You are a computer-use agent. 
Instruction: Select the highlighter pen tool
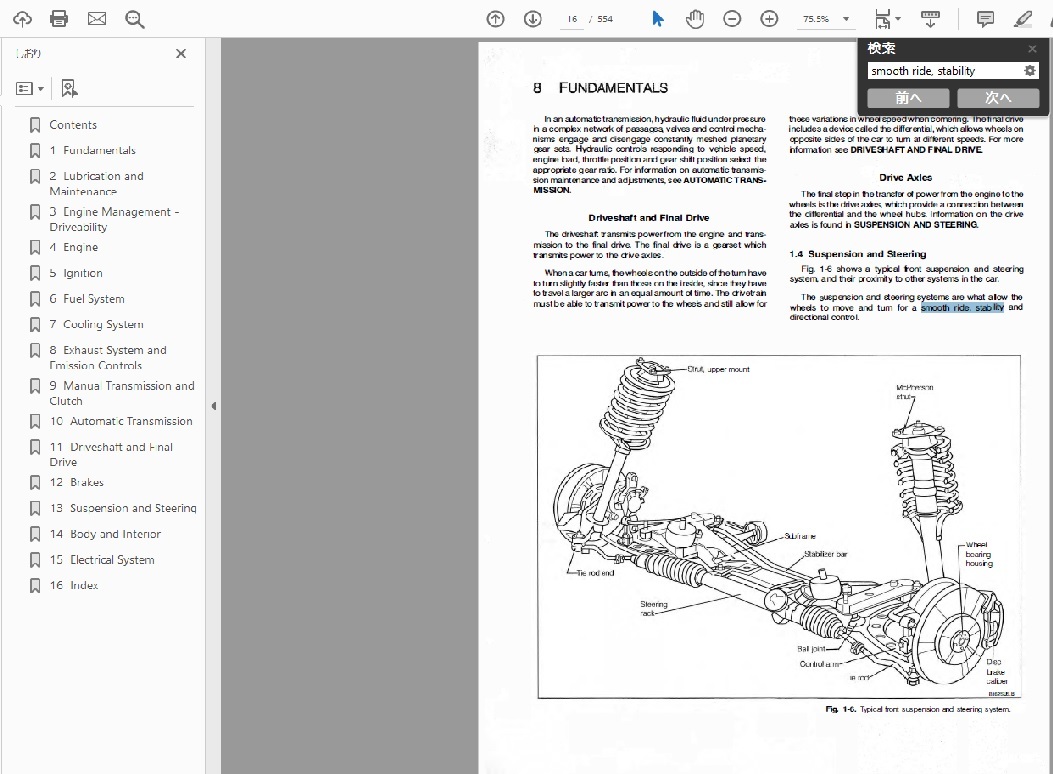(x=1023, y=19)
